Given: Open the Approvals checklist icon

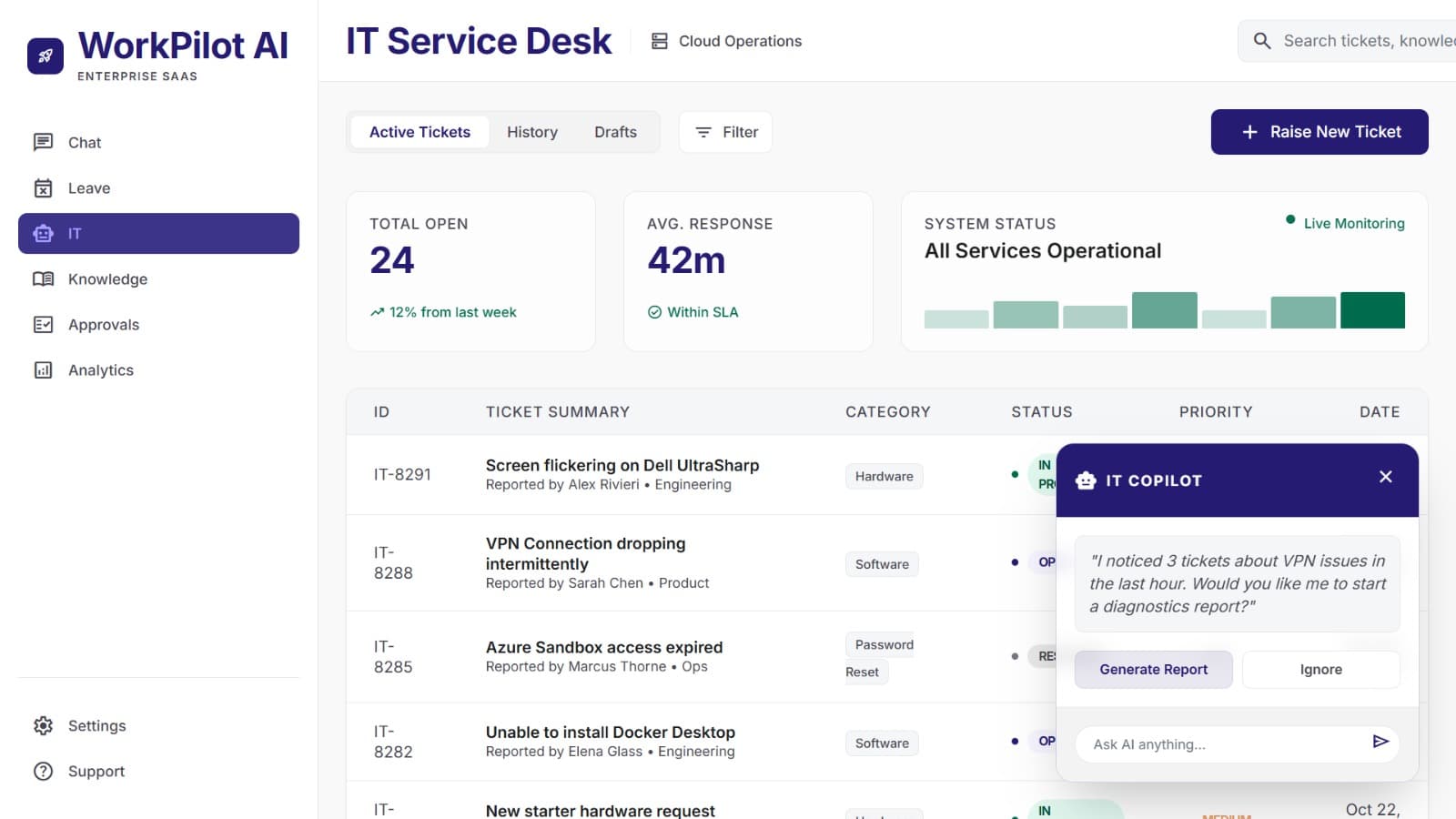Looking at the screenshot, I should coord(43,324).
